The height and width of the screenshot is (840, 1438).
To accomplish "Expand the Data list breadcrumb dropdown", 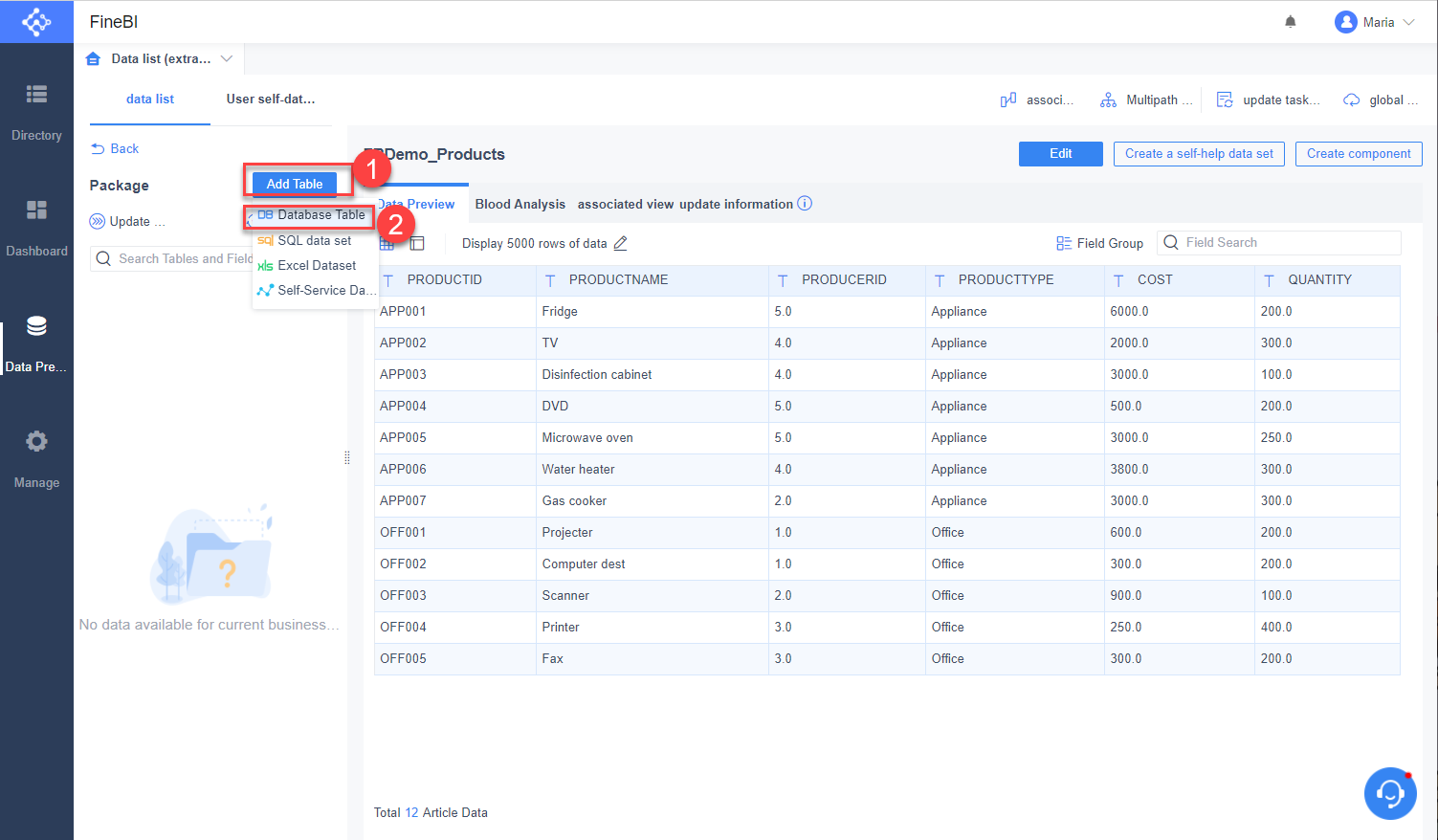I will pos(227,58).
